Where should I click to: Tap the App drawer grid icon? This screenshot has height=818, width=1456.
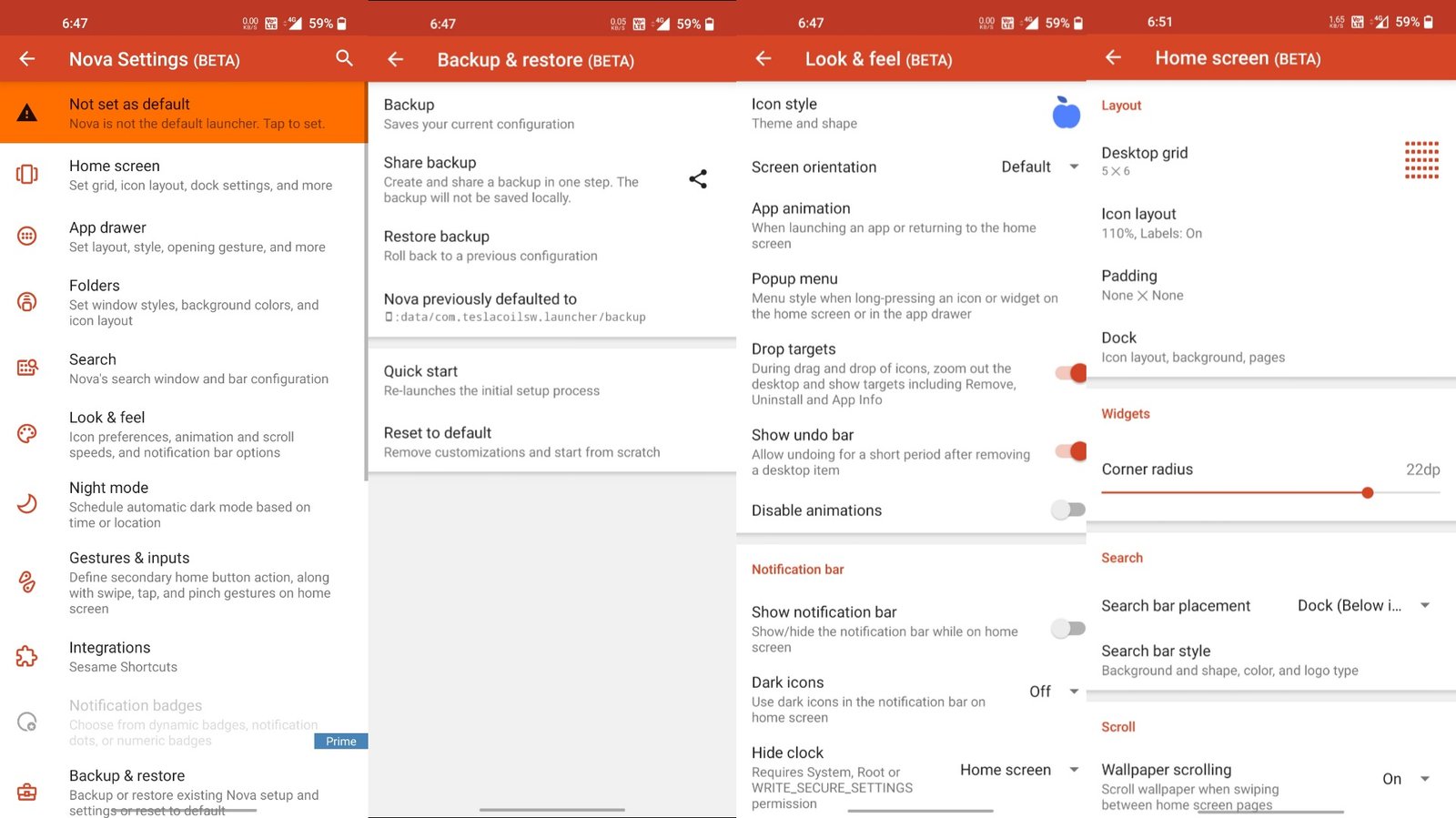[x=27, y=236]
